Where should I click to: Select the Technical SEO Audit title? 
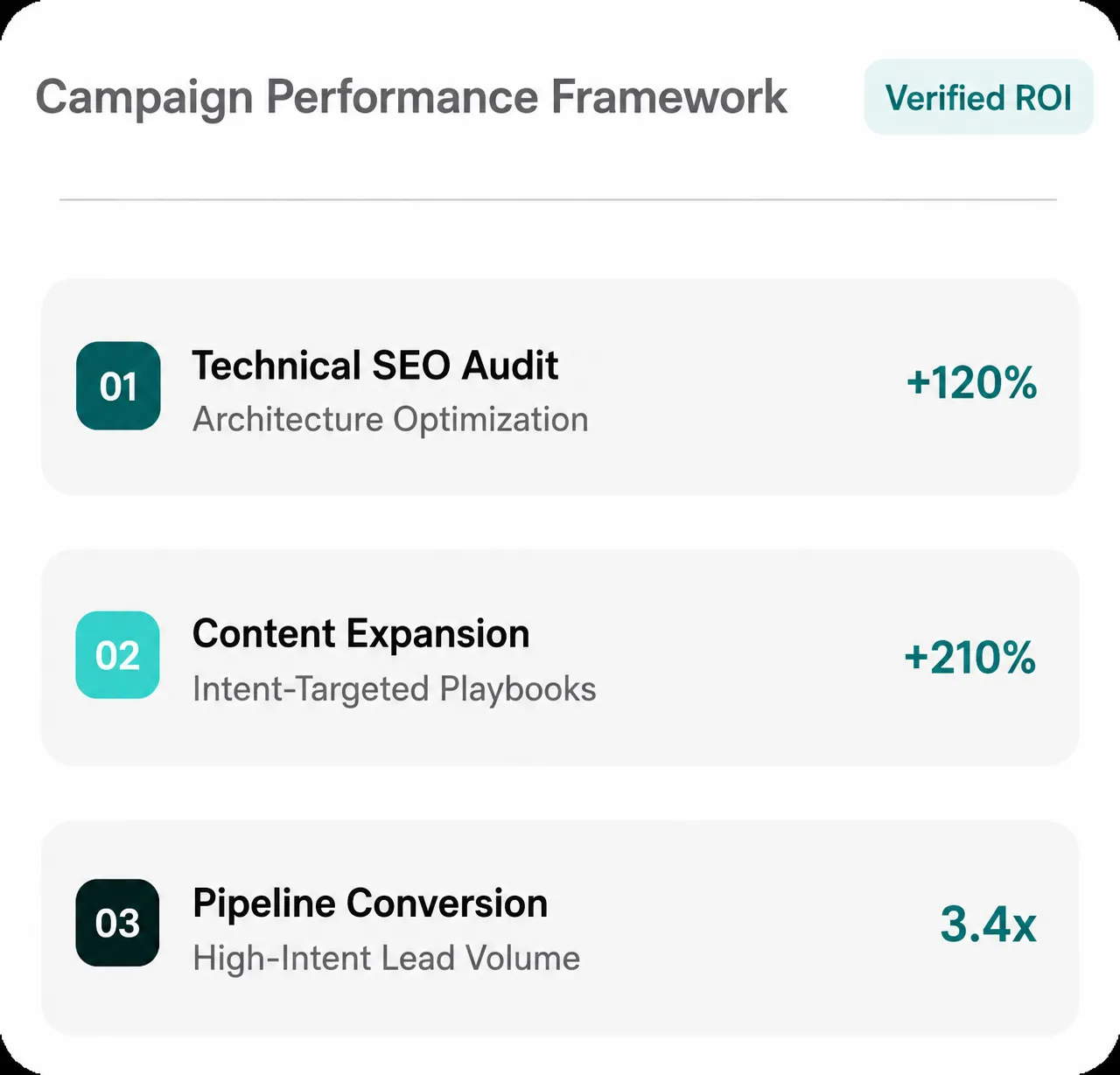[375, 366]
